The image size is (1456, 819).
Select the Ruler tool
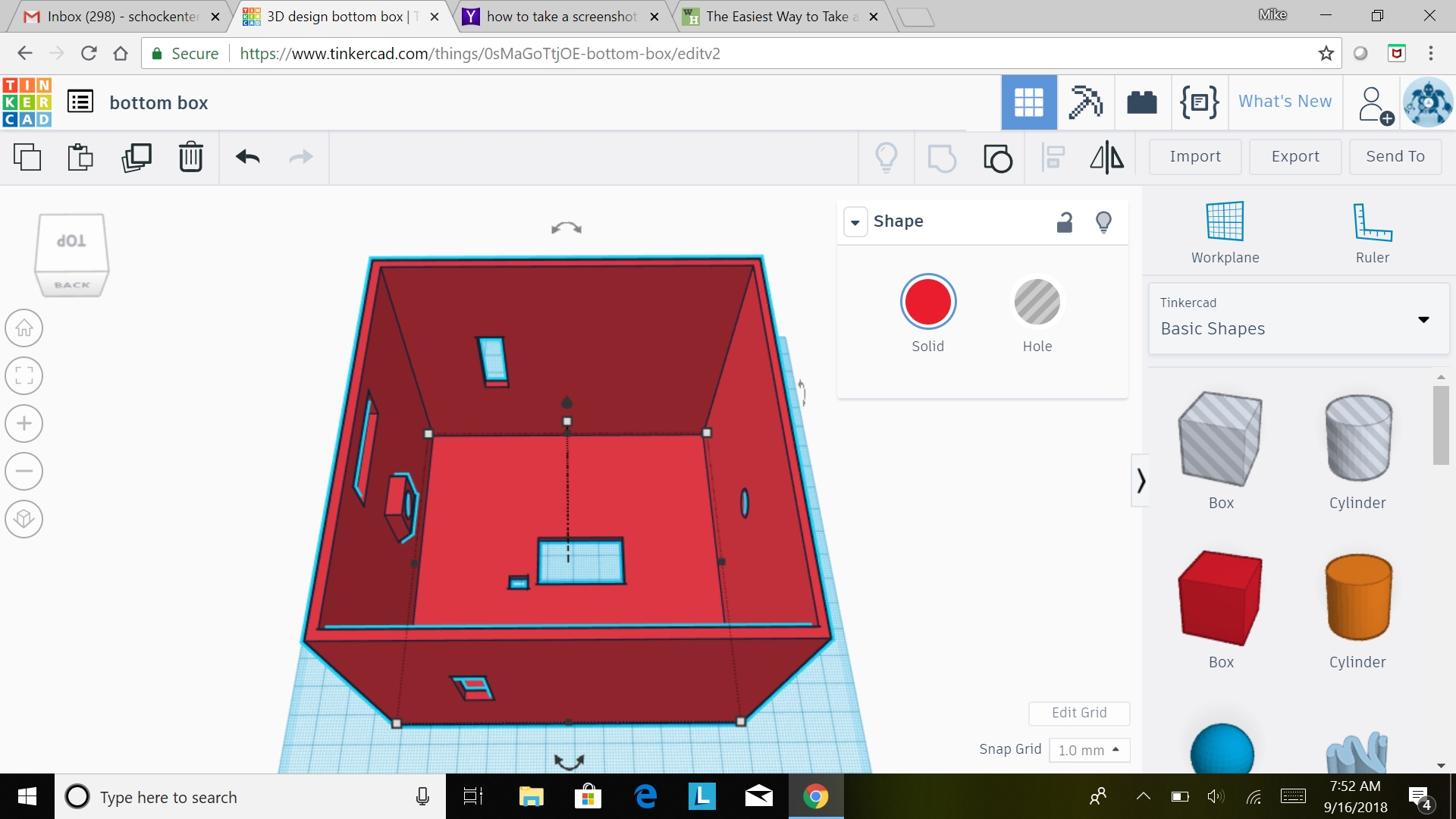click(1373, 233)
